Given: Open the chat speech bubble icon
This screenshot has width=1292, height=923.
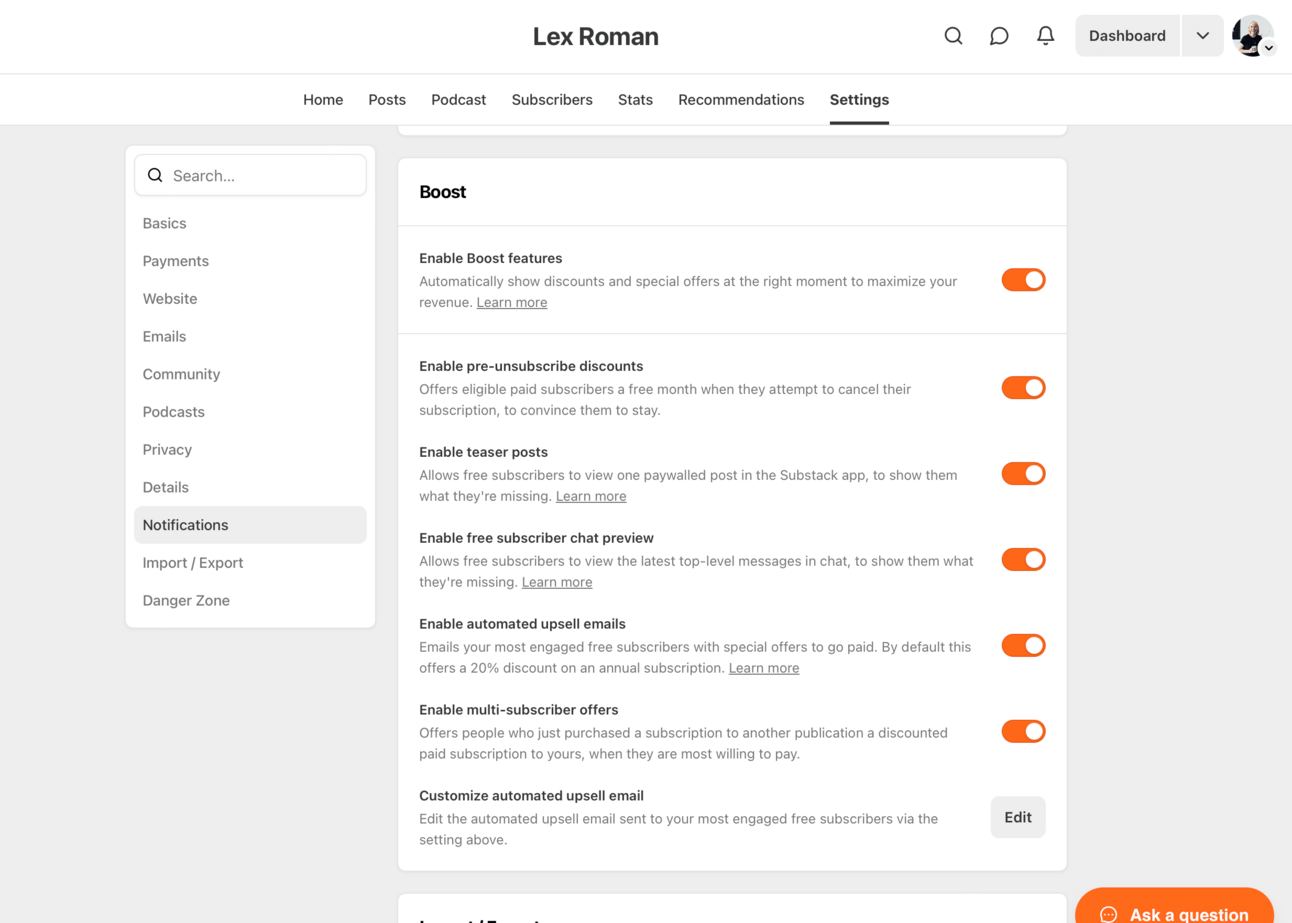Looking at the screenshot, I should [999, 36].
